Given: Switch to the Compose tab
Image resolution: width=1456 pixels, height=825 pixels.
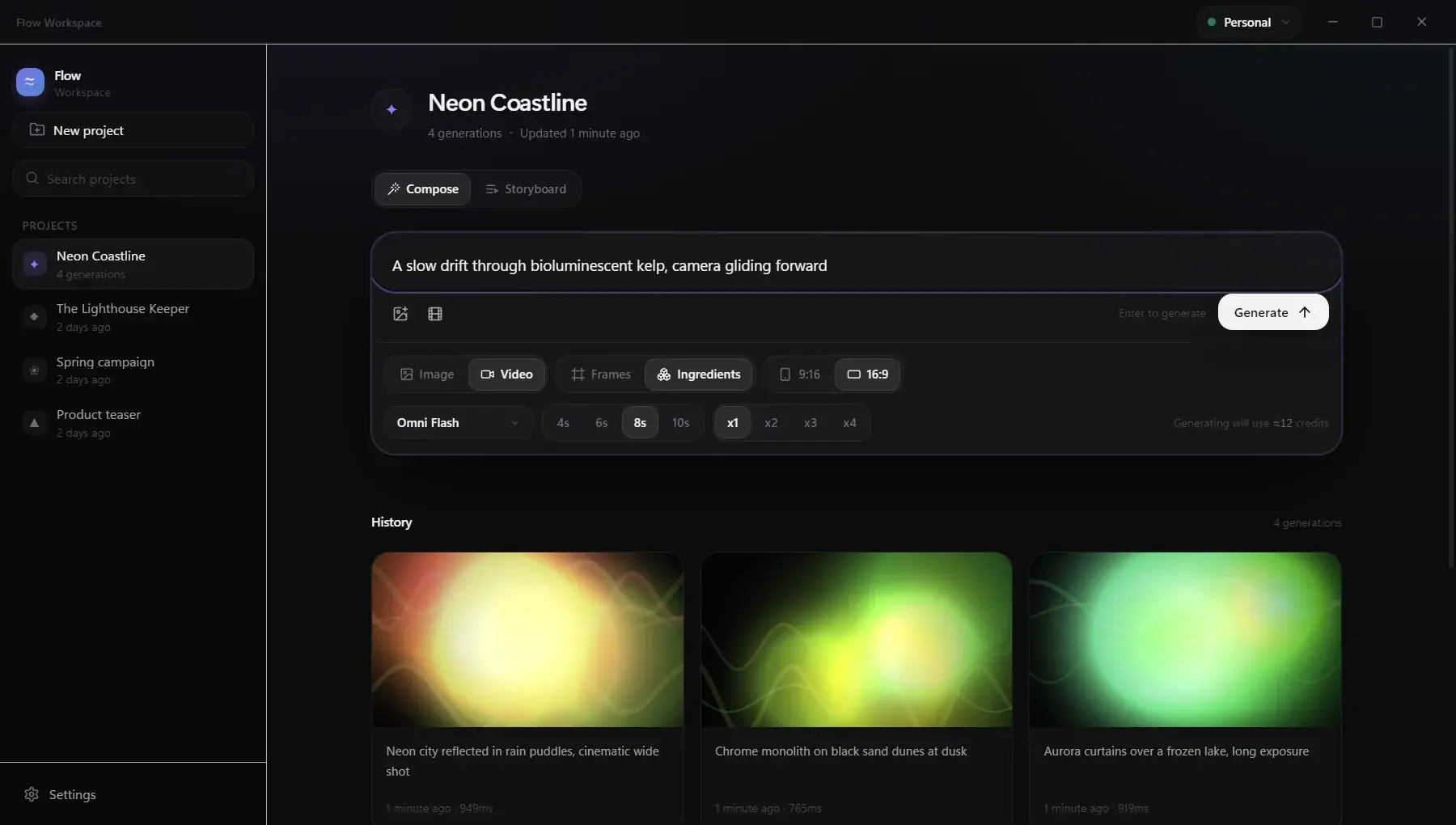Looking at the screenshot, I should tap(422, 189).
